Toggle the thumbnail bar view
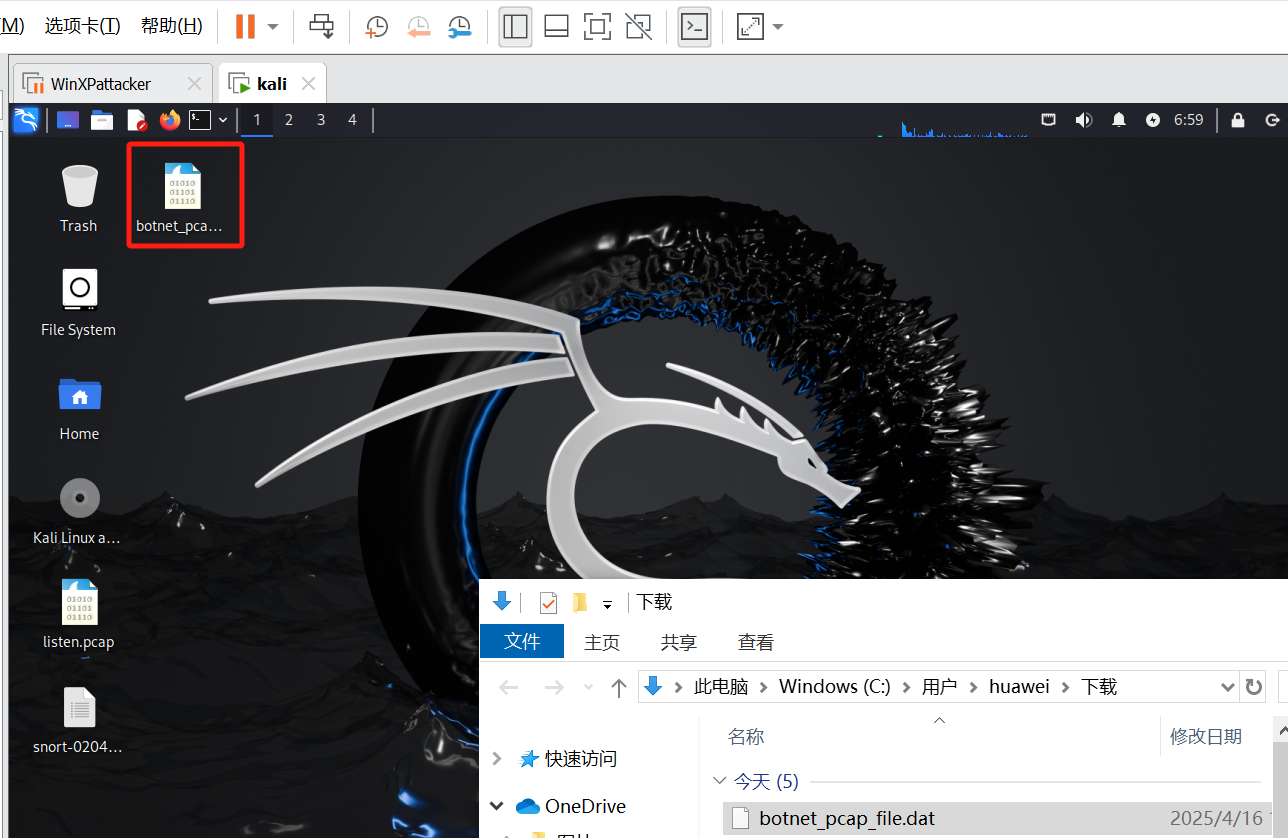Image resolution: width=1288 pixels, height=838 pixels. pyautogui.click(x=556, y=27)
